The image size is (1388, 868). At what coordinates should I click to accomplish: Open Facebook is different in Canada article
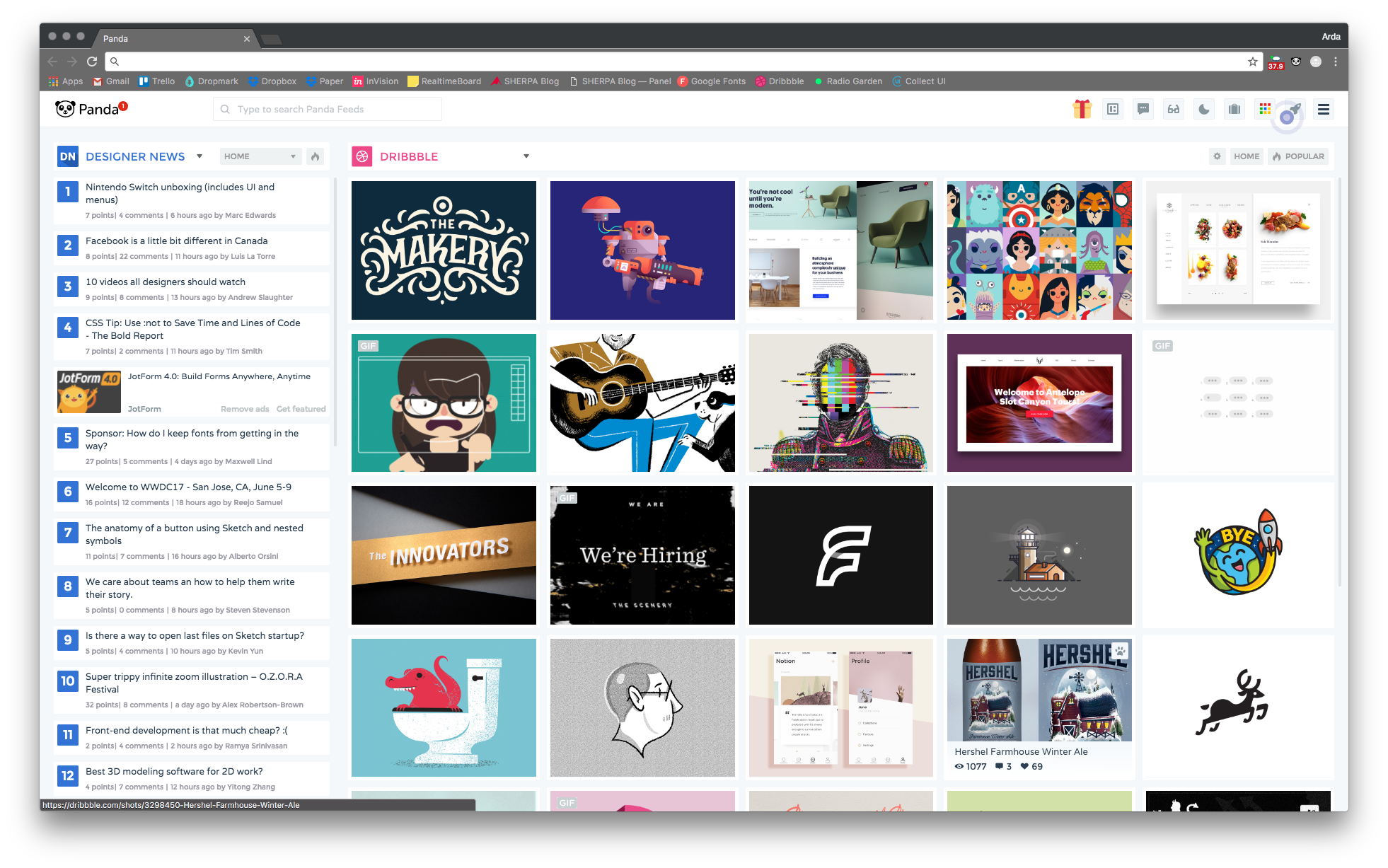(177, 241)
